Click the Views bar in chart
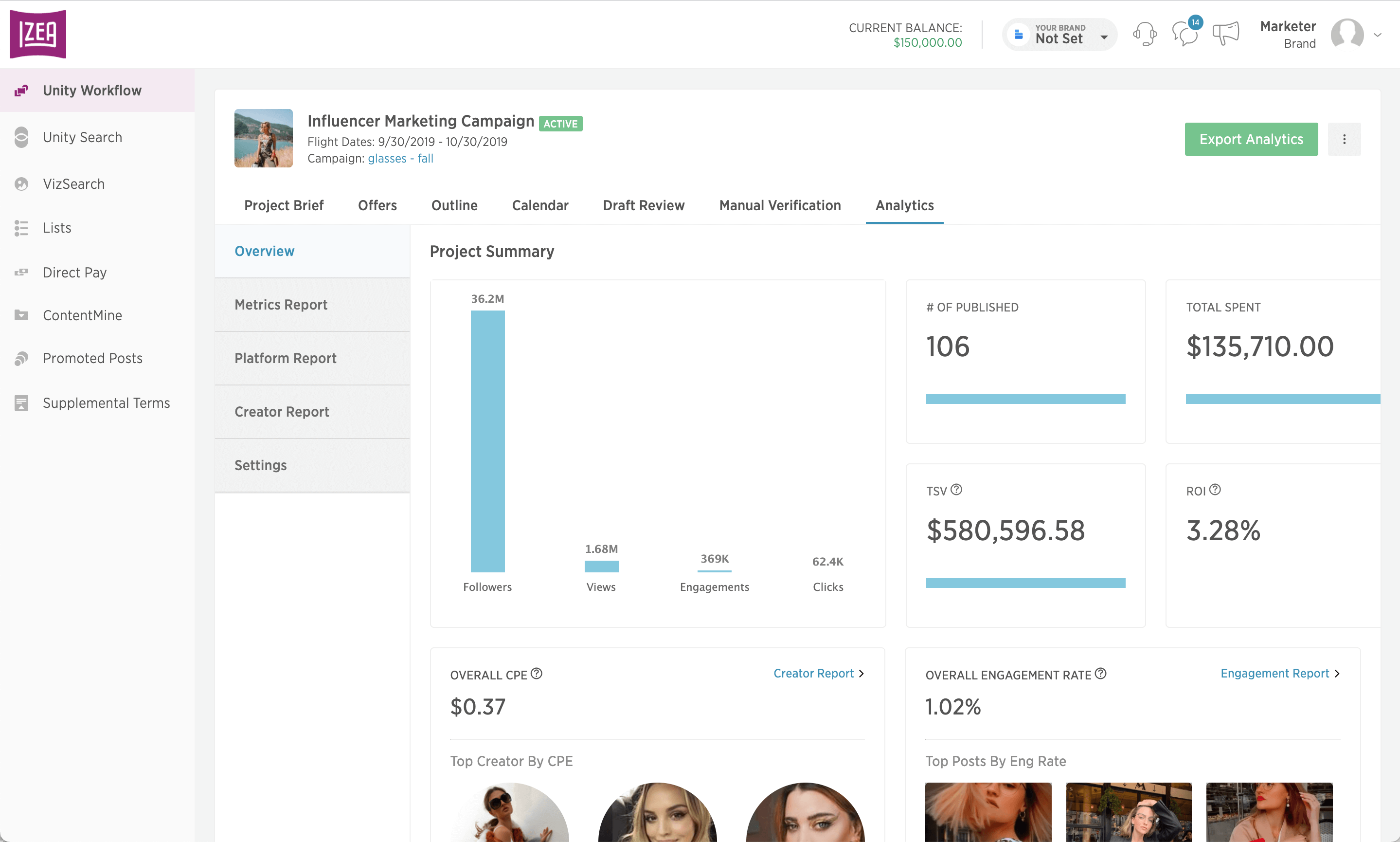 (601, 566)
